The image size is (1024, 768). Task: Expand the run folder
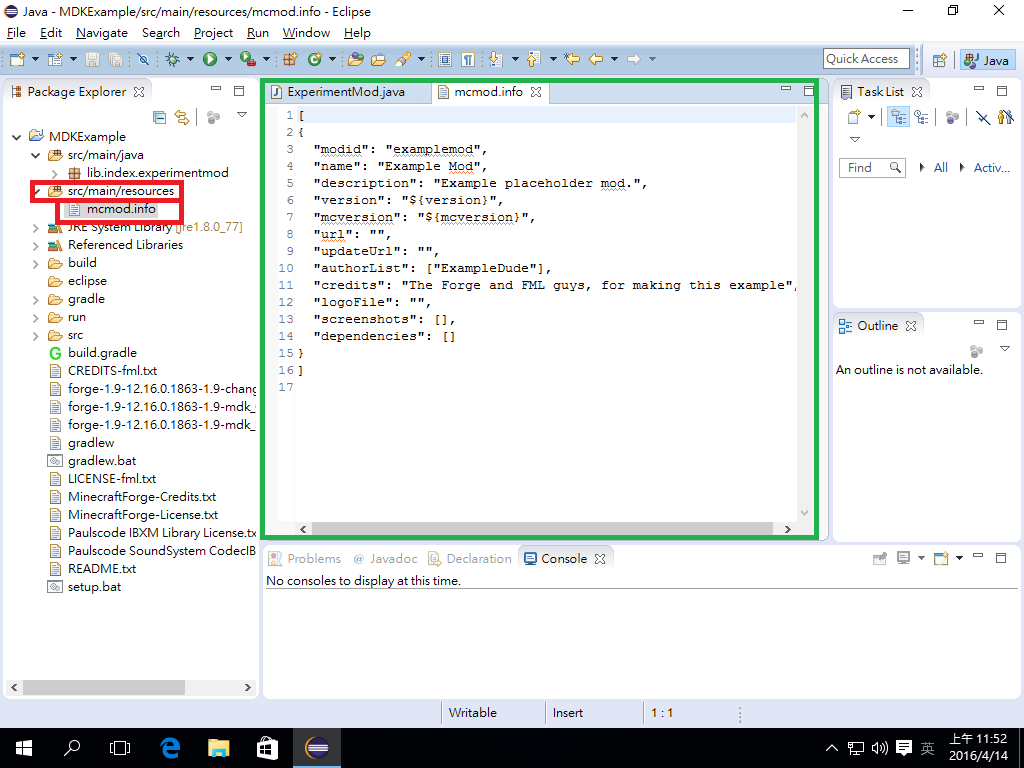point(36,318)
